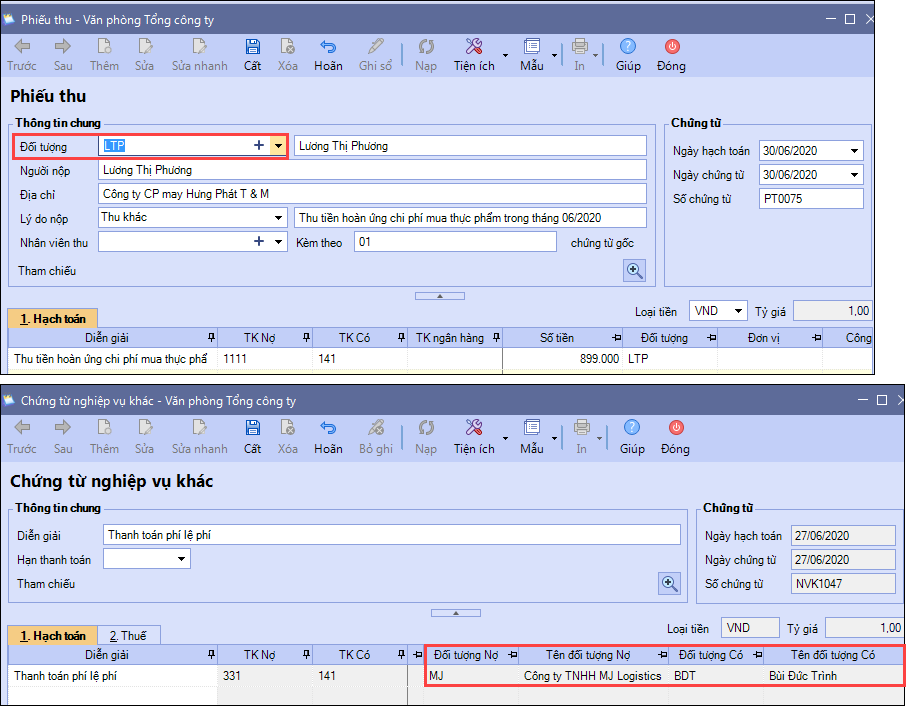This screenshot has width=906, height=706.
Task: Click the red Đóng icon in Phiếu thu toolbar
Action: (671, 47)
